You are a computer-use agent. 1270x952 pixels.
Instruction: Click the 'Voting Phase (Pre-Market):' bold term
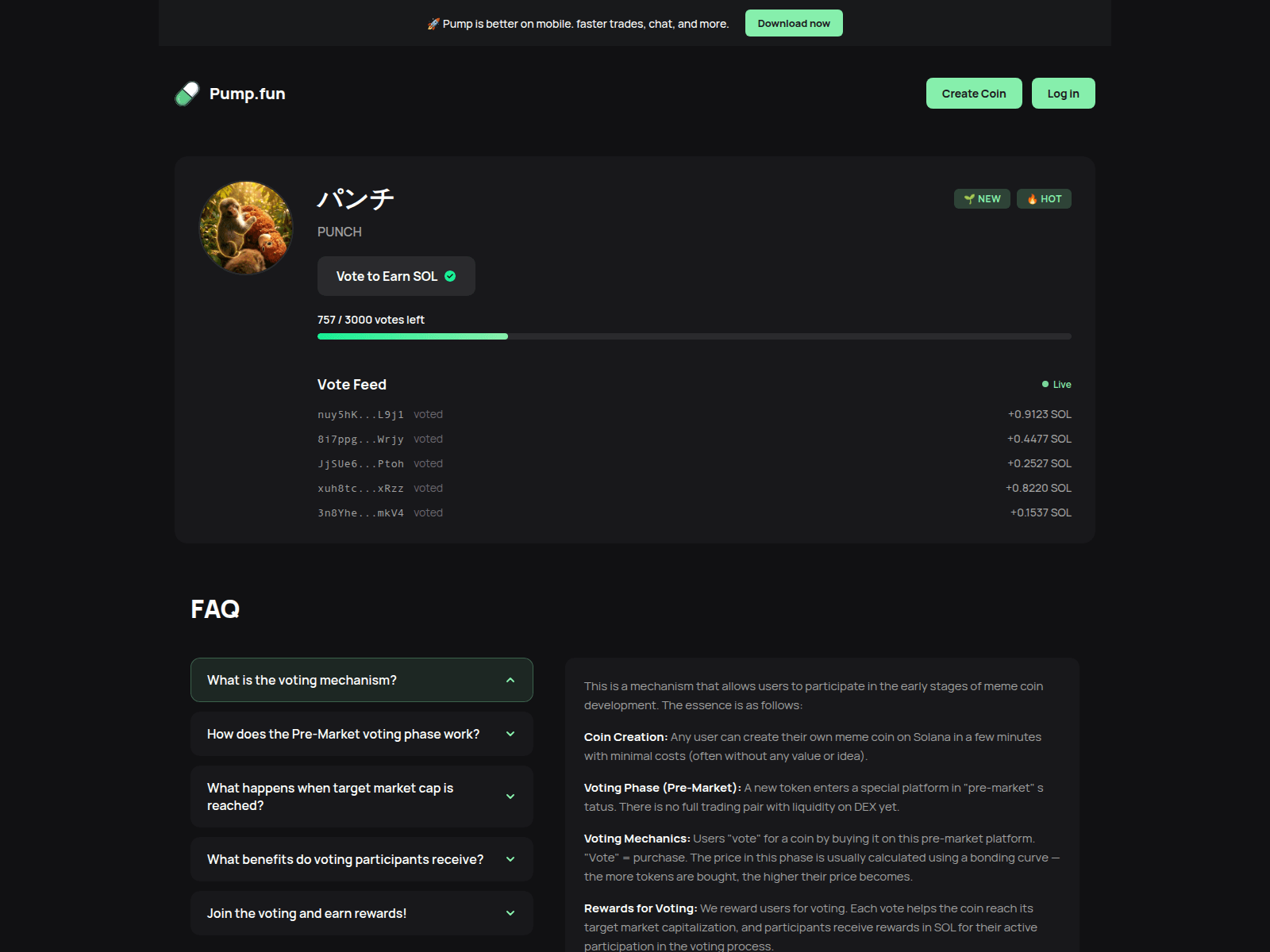click(663, 788)
